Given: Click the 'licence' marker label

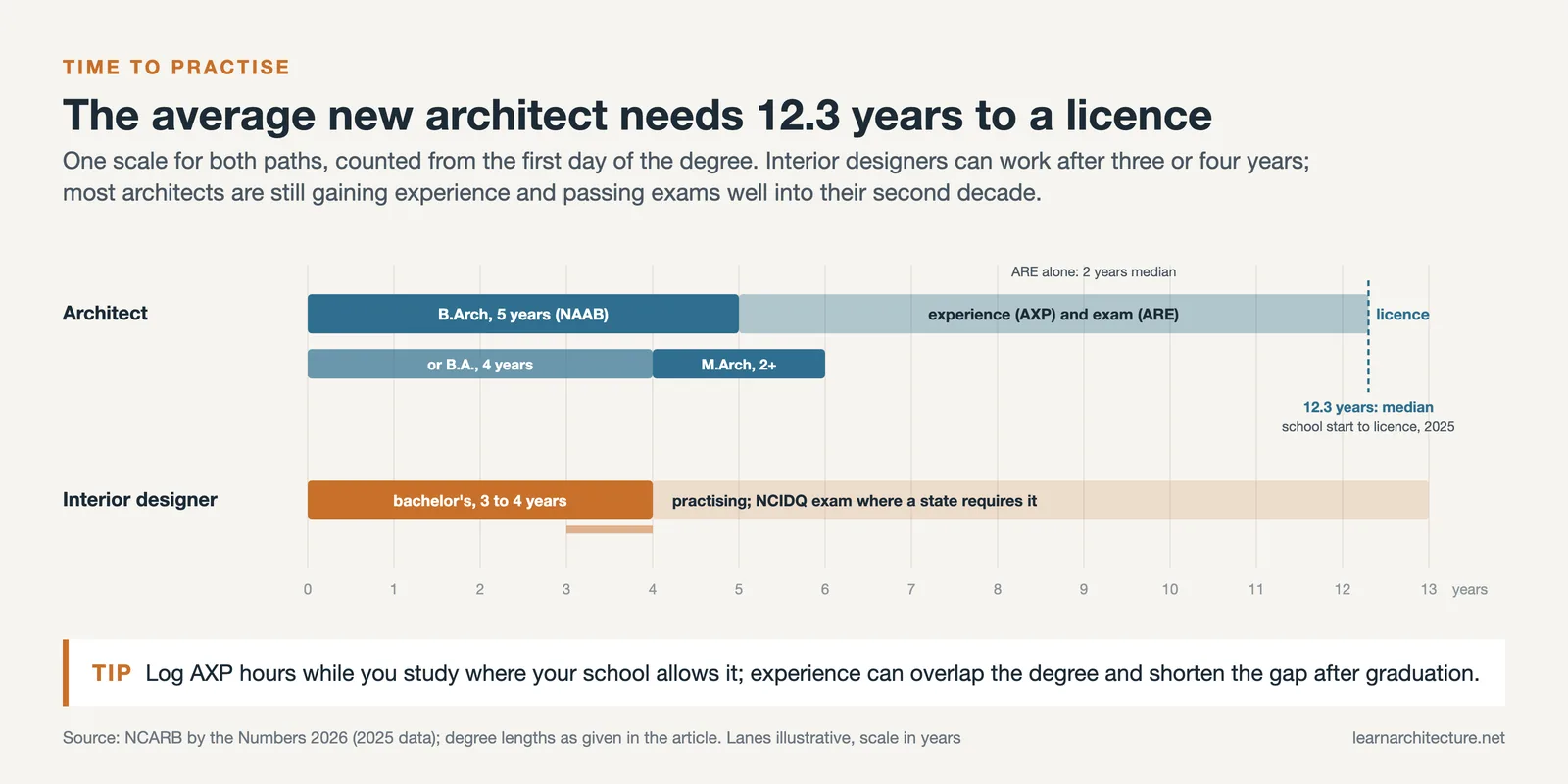Looking at the screenshot, I should coord(1402,314).
